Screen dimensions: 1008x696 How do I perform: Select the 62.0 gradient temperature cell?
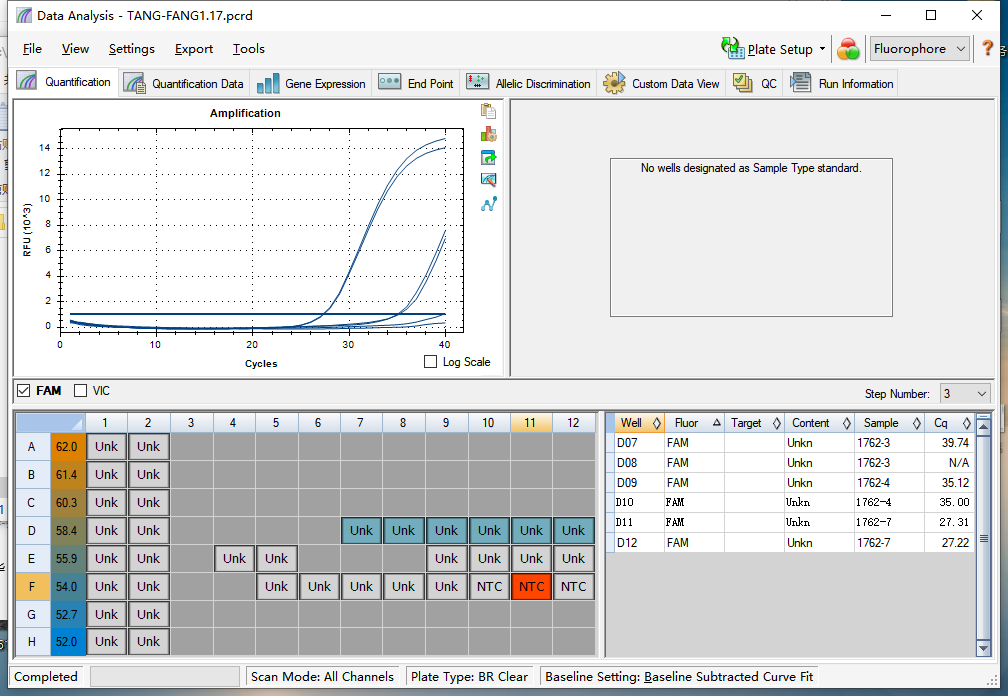pos(68,446)
